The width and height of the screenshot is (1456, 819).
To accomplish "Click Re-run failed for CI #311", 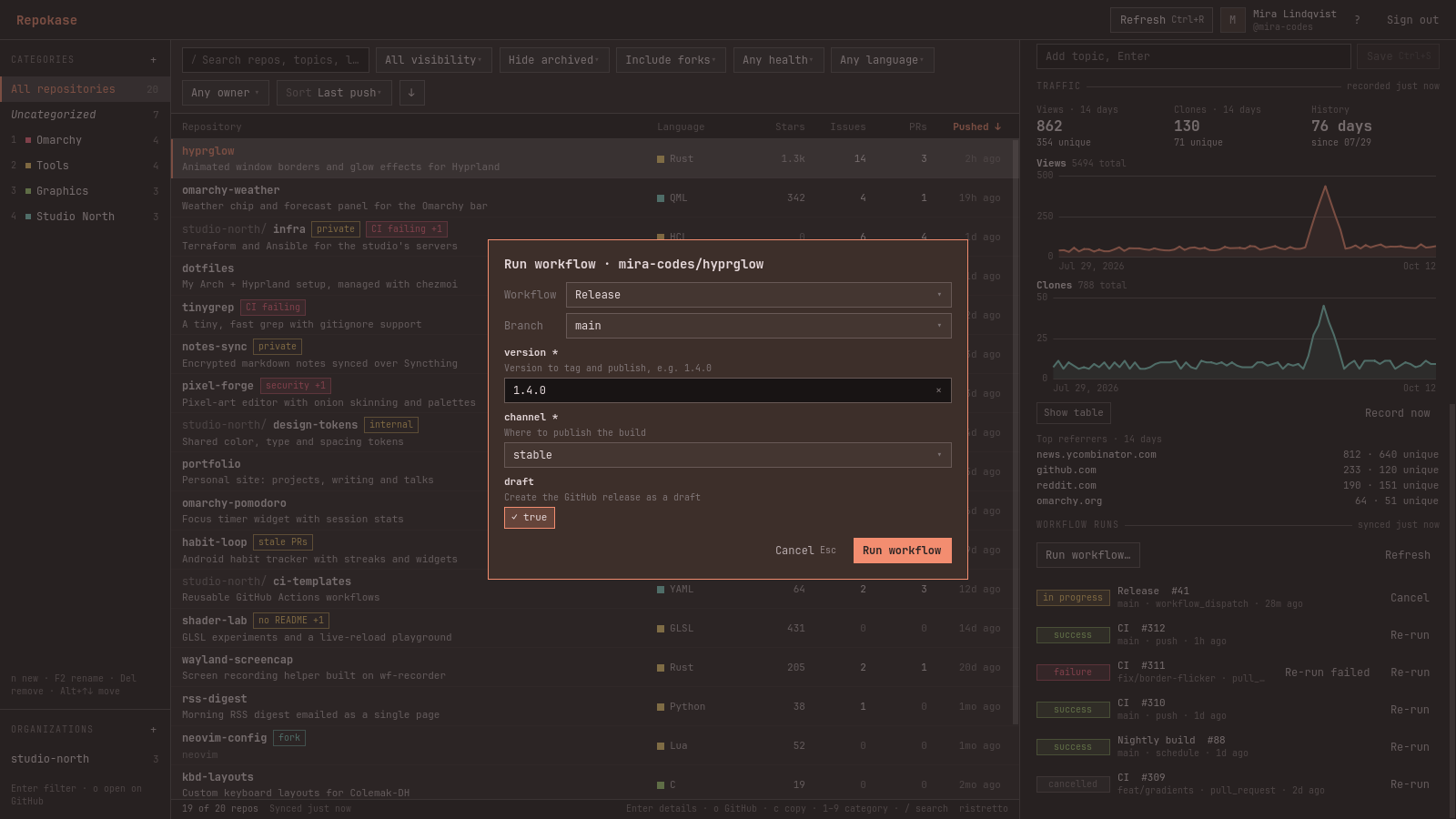I will (x=1327, y=672).
